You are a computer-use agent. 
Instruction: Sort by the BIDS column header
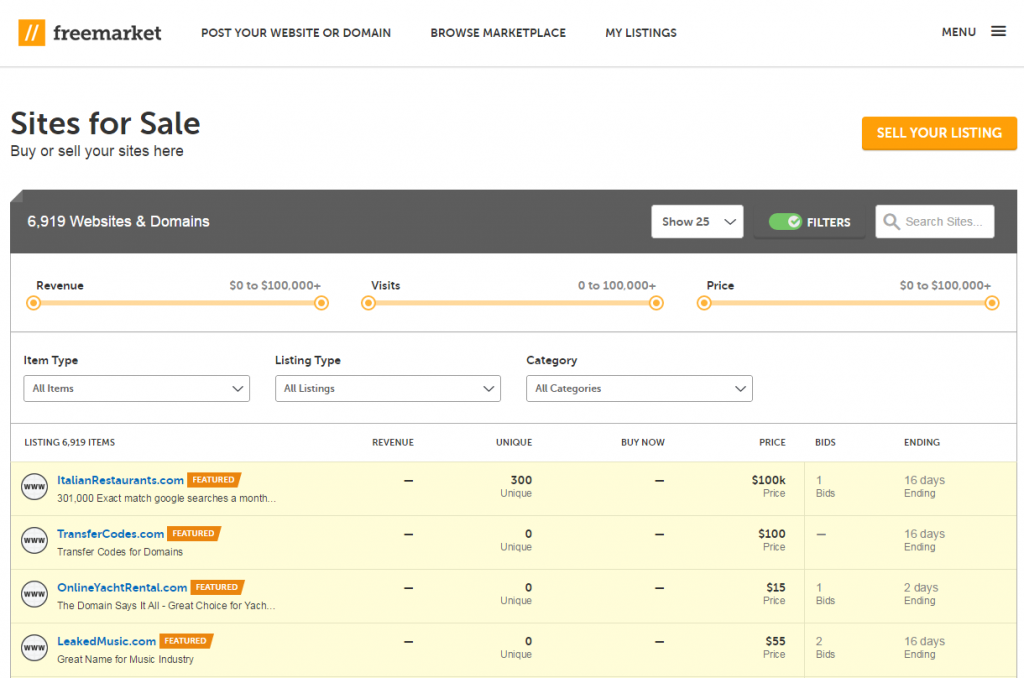tap(825, 442)
